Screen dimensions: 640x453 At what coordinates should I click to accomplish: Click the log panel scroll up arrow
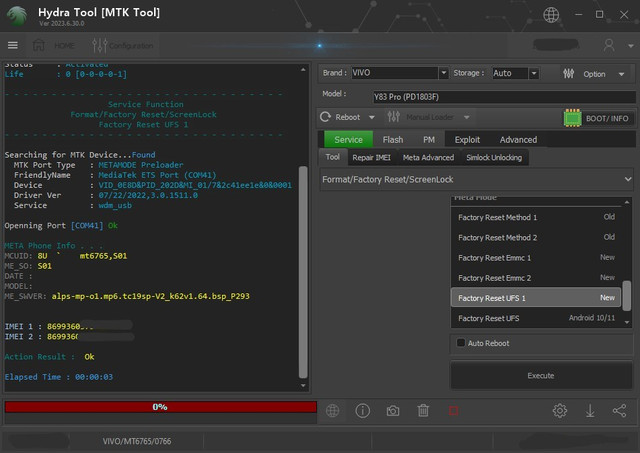(x=303, y=70)
